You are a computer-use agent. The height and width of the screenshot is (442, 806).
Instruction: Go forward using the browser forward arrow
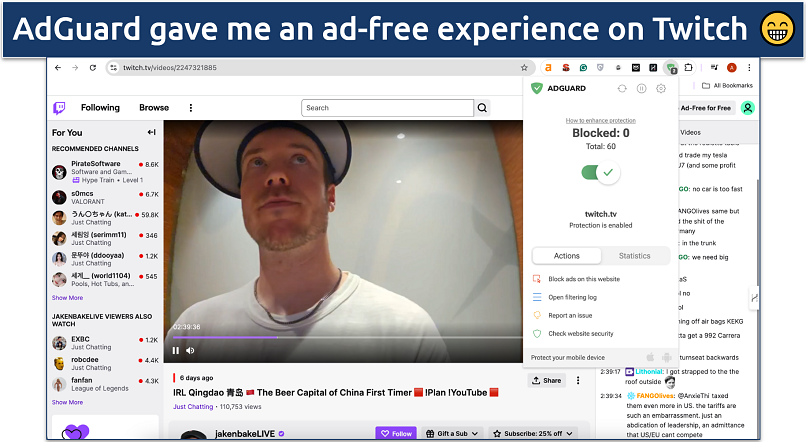point(75,67)
